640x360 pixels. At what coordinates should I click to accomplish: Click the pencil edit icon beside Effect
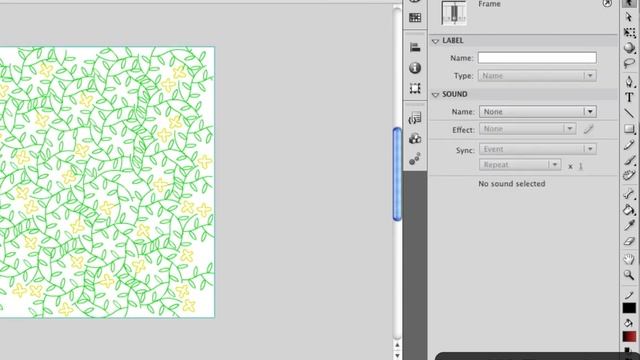[x=588, y=129]
